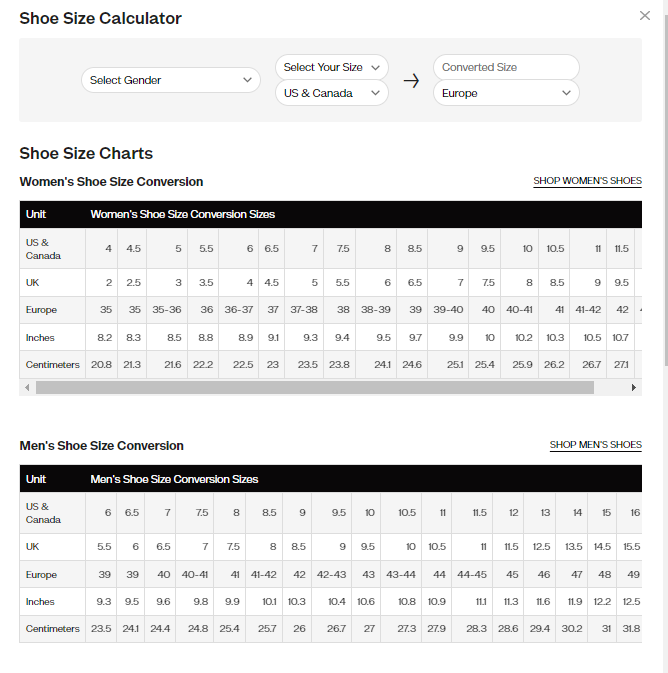
Task: Open the Select Gender dropdown
Action: [x=171, y=80]
